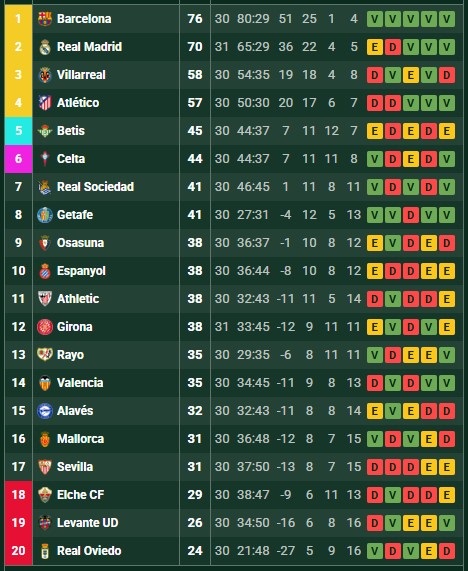Viewport: 468px width, 571px height.
Task: Select the Atlético club badge
Action: point(45,103)
